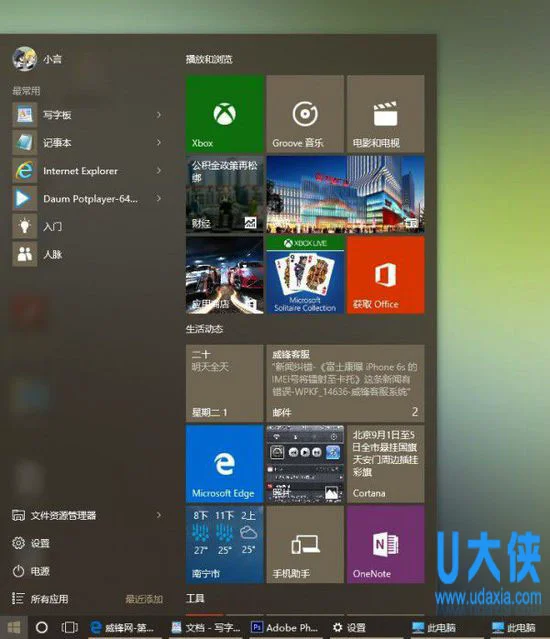Expand the Daum Potplayer jump list arrow

coord(159,198)
